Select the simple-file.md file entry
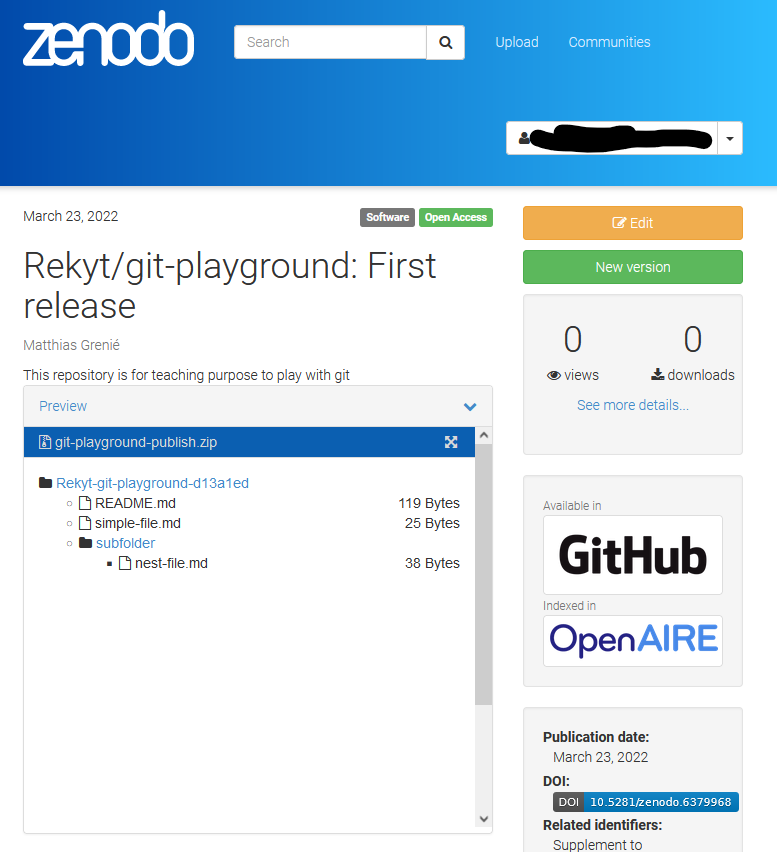777x852 pixels. tap(138, 523)
